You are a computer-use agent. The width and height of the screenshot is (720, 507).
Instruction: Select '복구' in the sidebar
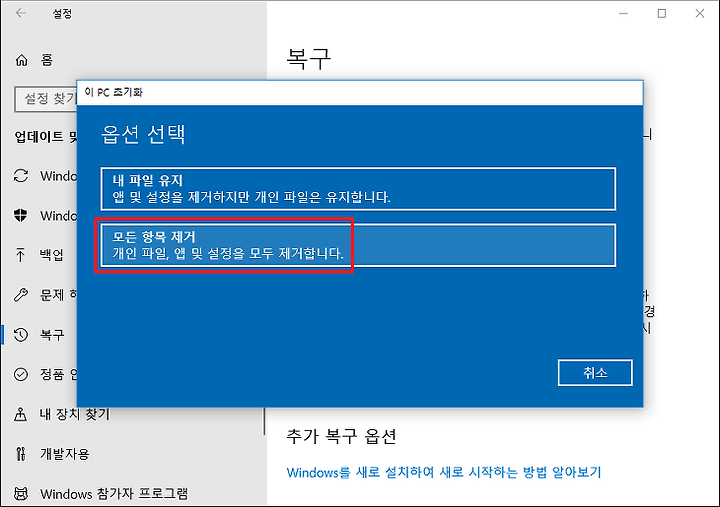52,334
